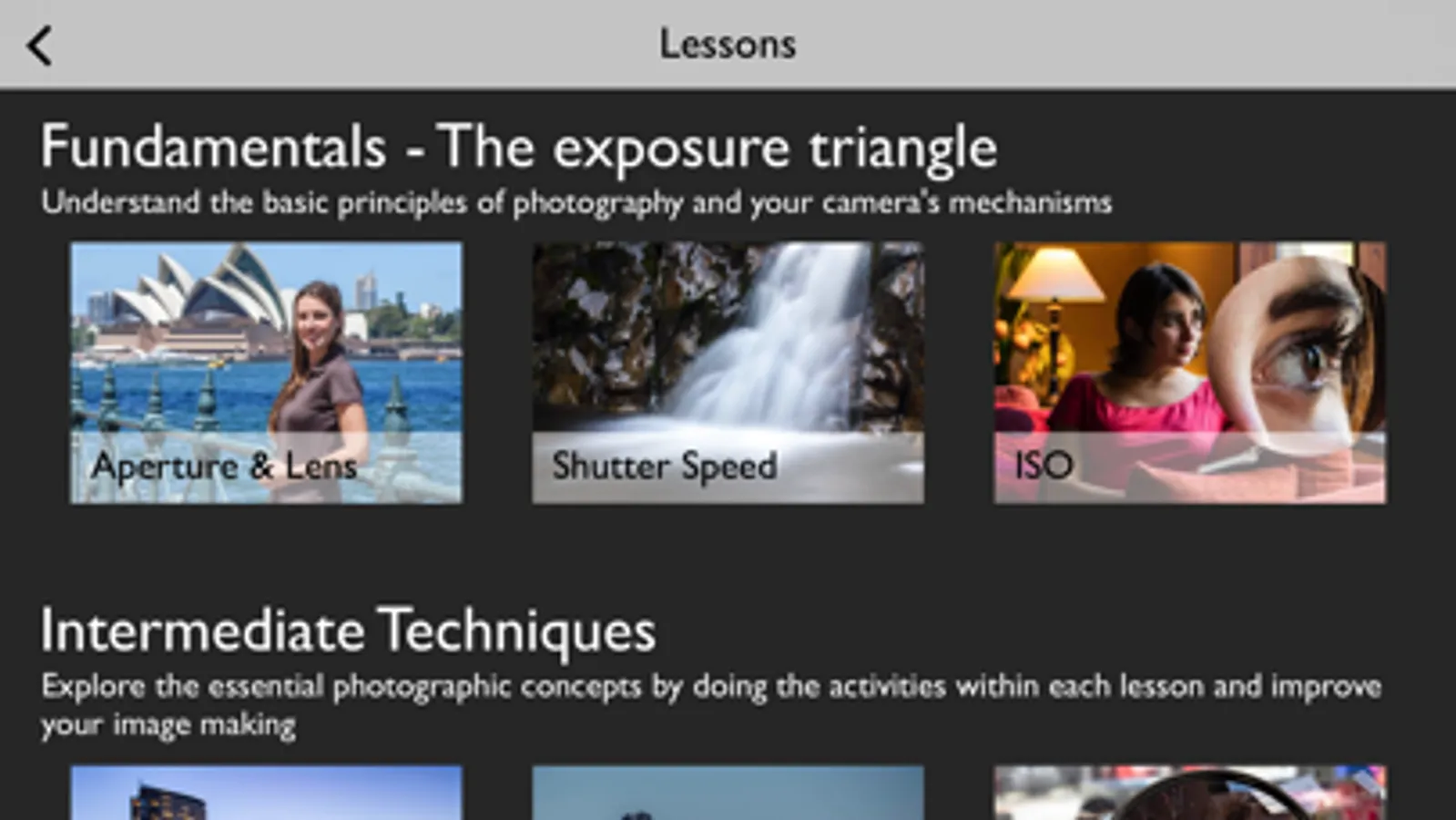Viewport: 1456px width, 820px height.
Task: Click the 'Fundamentals - The exposure triangle' heading
Action: 519,147
